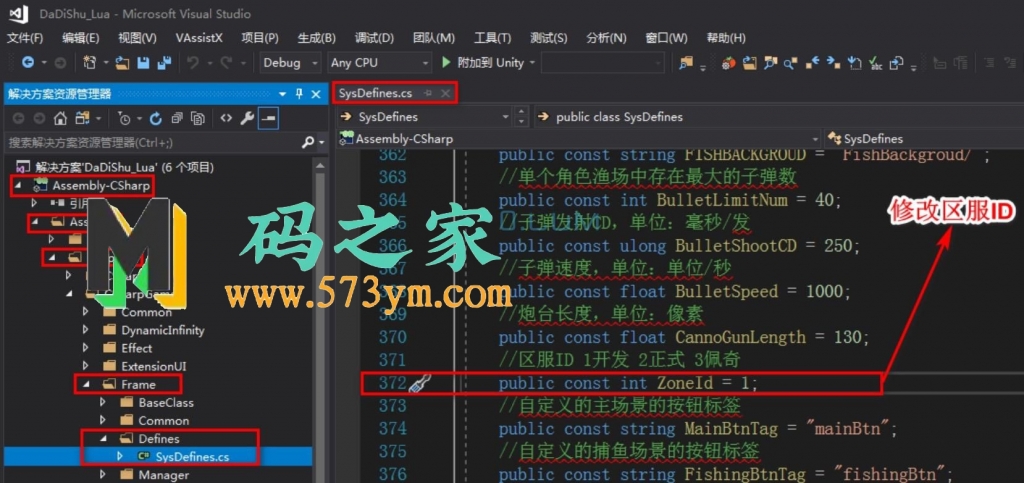Select SysDefines.cs in Solution Explorer
1024x483 pixels.
click(192, 456)
